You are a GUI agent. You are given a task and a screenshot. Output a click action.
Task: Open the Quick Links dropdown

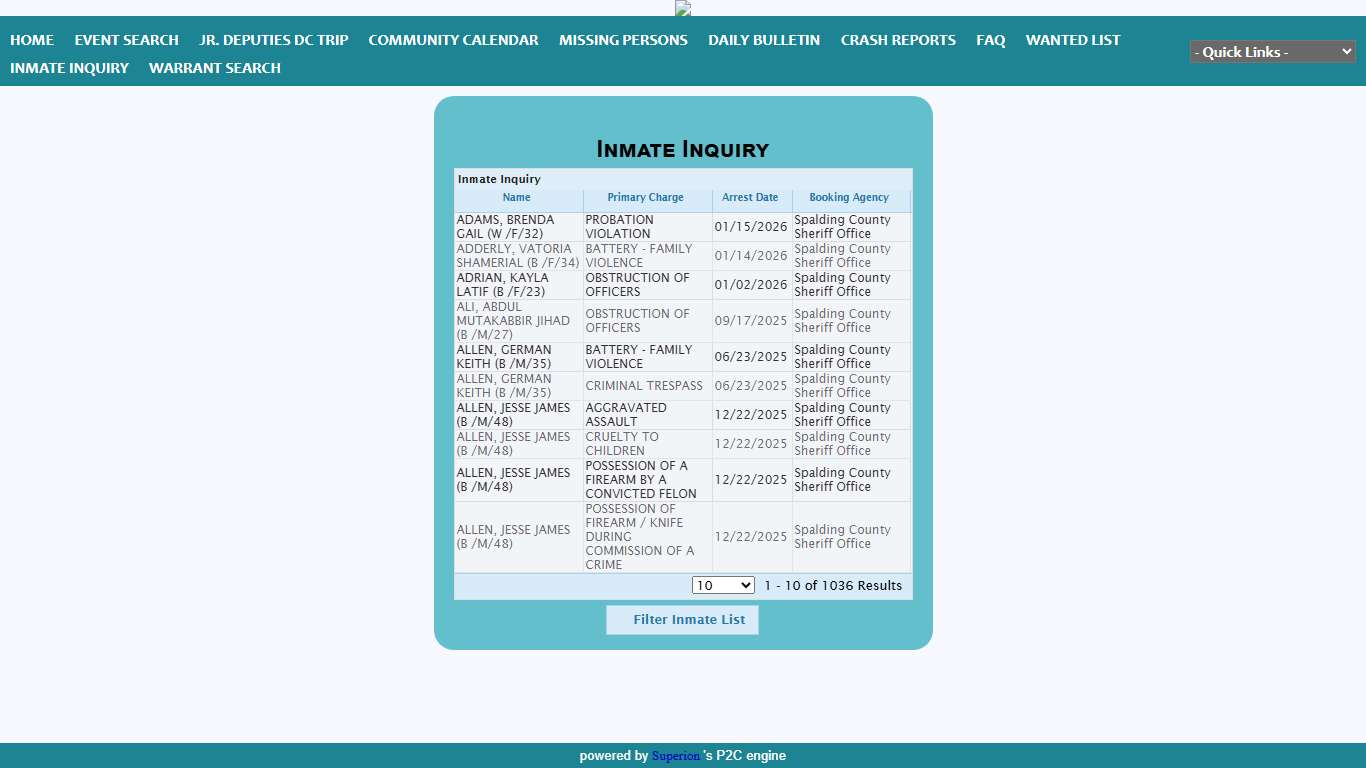1272,52
